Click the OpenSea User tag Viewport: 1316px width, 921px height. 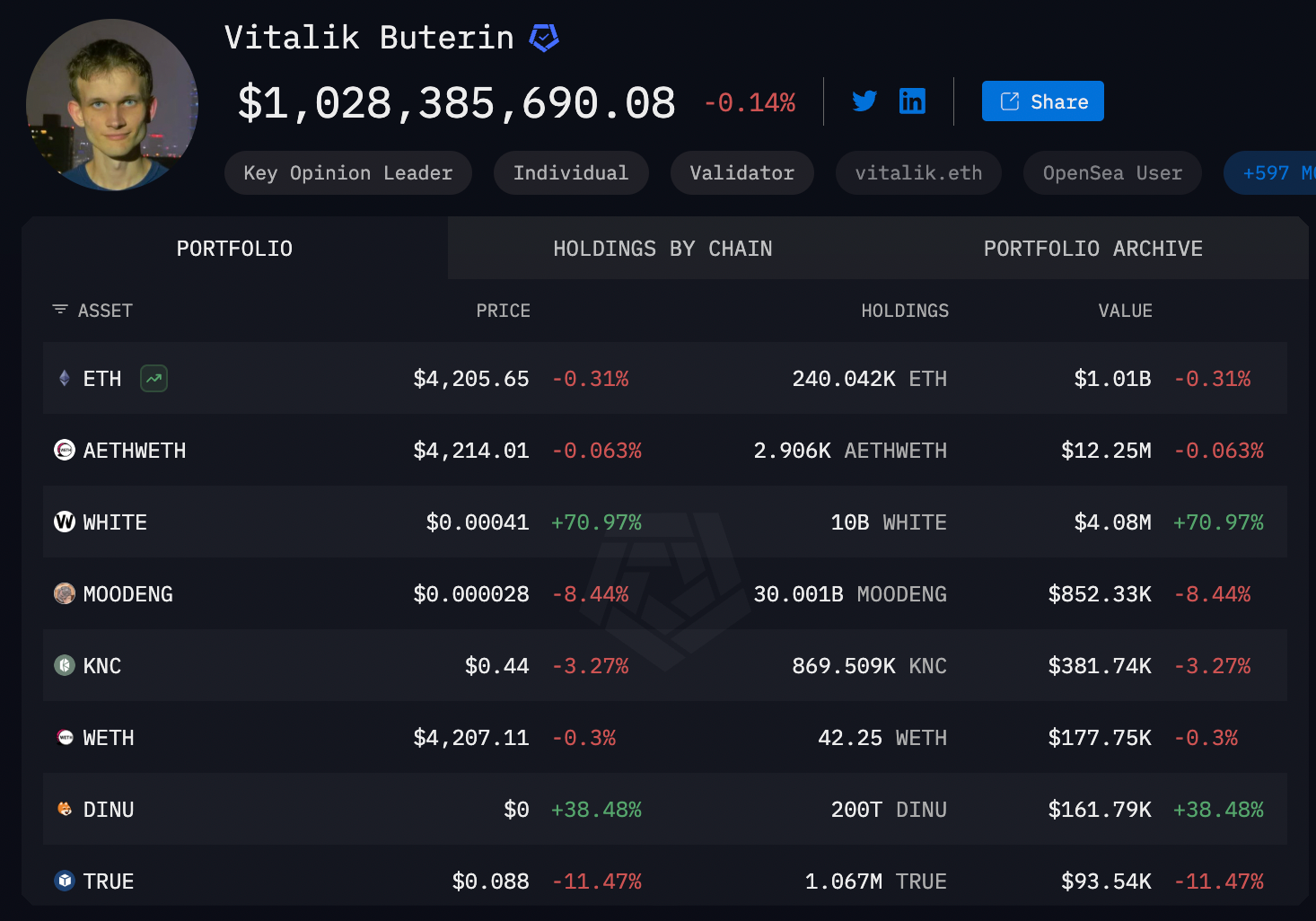tap(1111, 172)
